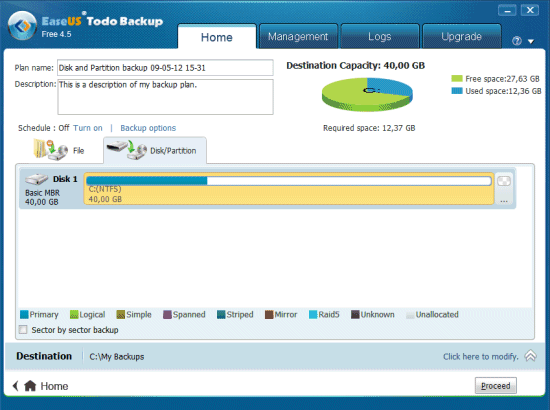Turn on the backup schedule
Viewport: 550px width, 410px height.
[x=88, y=128]
